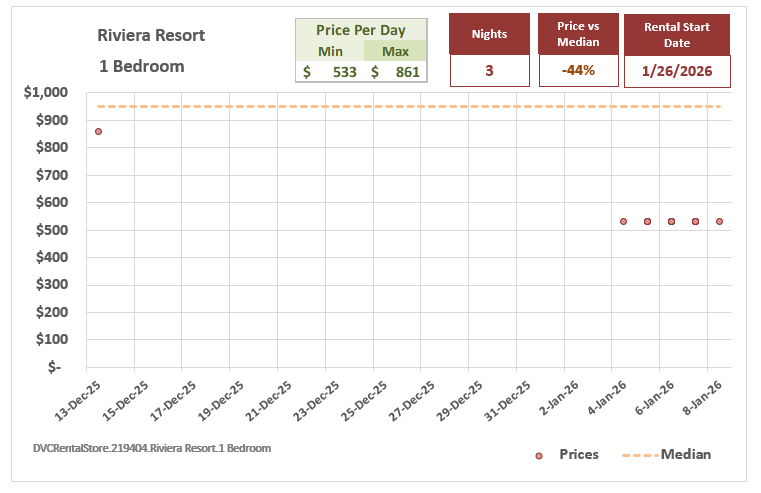
Task: Click the 1 Bedroom subtitle text
Action: 141,66
